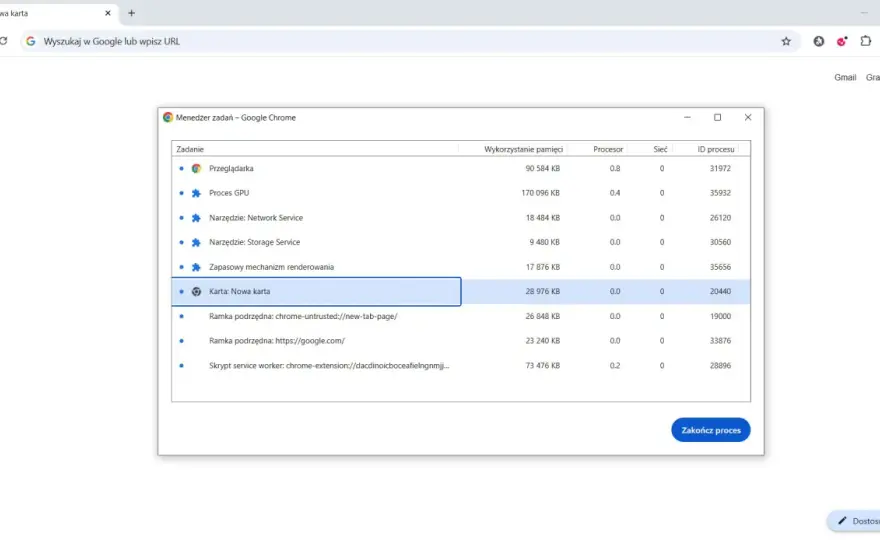Select the Skrypt service worker chrome-extension row
This screenshot has width=880, height=540.
click(x=461, y=365)
